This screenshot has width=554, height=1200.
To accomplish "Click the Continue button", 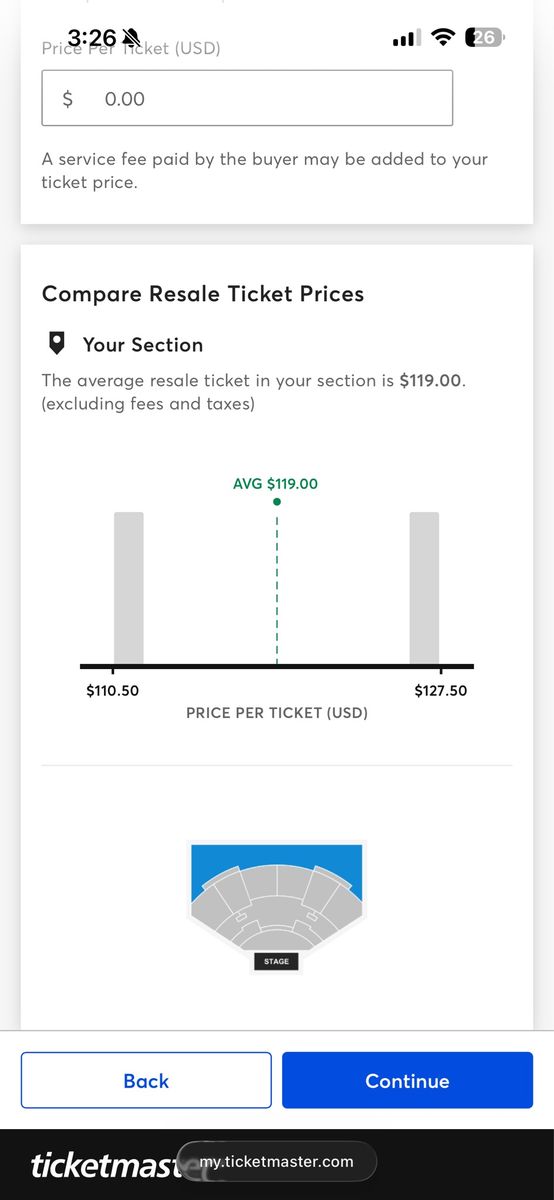I will tap(407, 1080).
